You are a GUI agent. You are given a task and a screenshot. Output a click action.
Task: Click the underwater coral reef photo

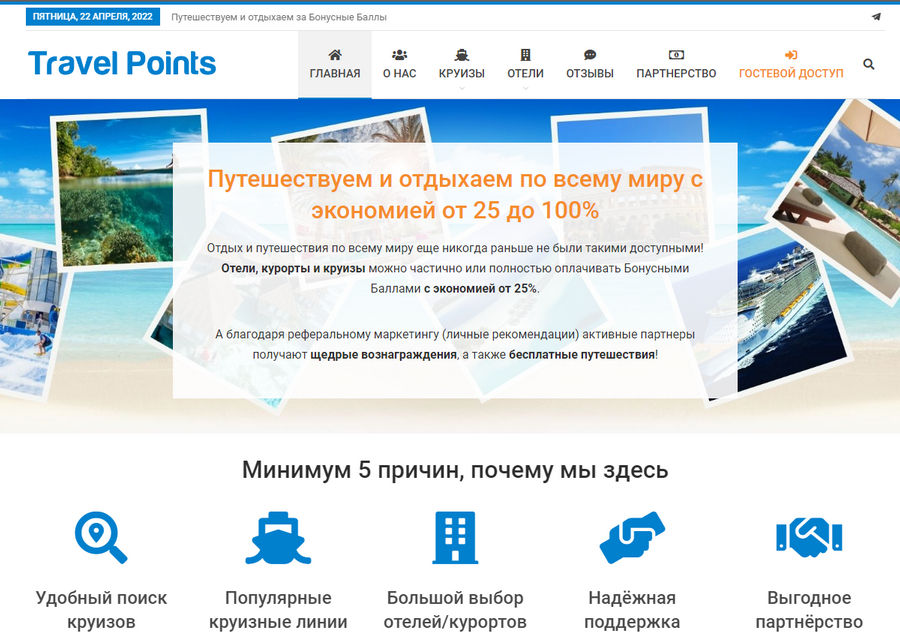[115, 189]
